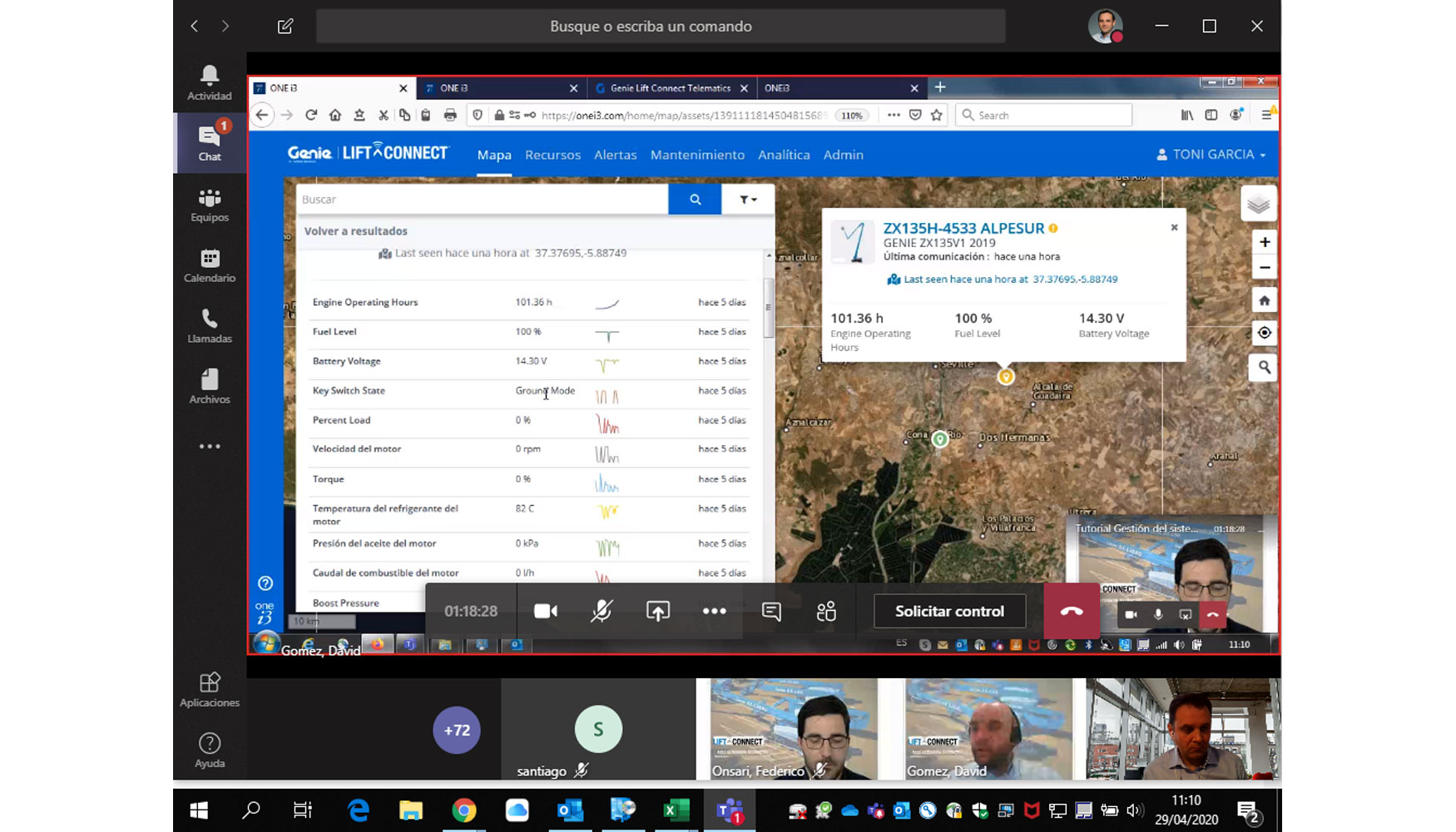This screenshot has height=832, width=1456.
Task: Select David Gomez's video thumbnail
Action: [989, 729]
